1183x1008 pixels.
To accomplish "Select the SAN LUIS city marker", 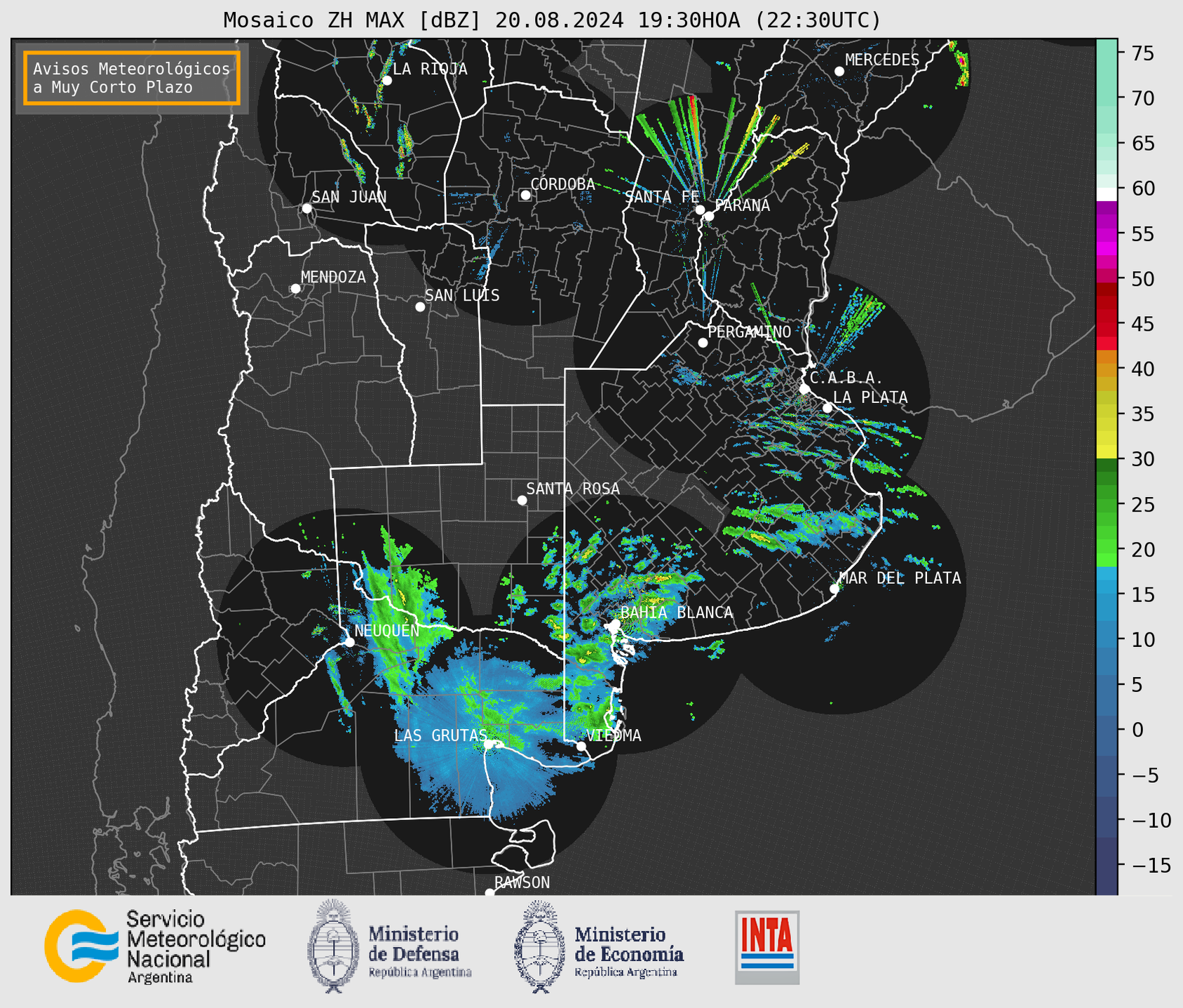I will pos(420,307).
